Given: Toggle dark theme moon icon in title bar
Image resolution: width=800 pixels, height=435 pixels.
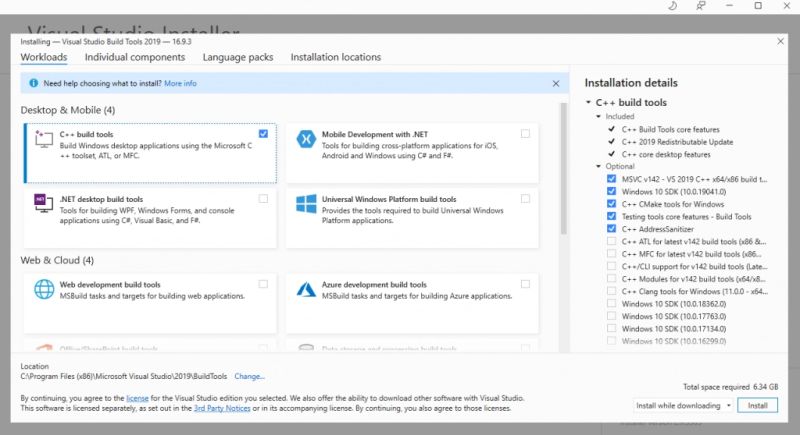Looking at the screenshot, I should (672, 6).
